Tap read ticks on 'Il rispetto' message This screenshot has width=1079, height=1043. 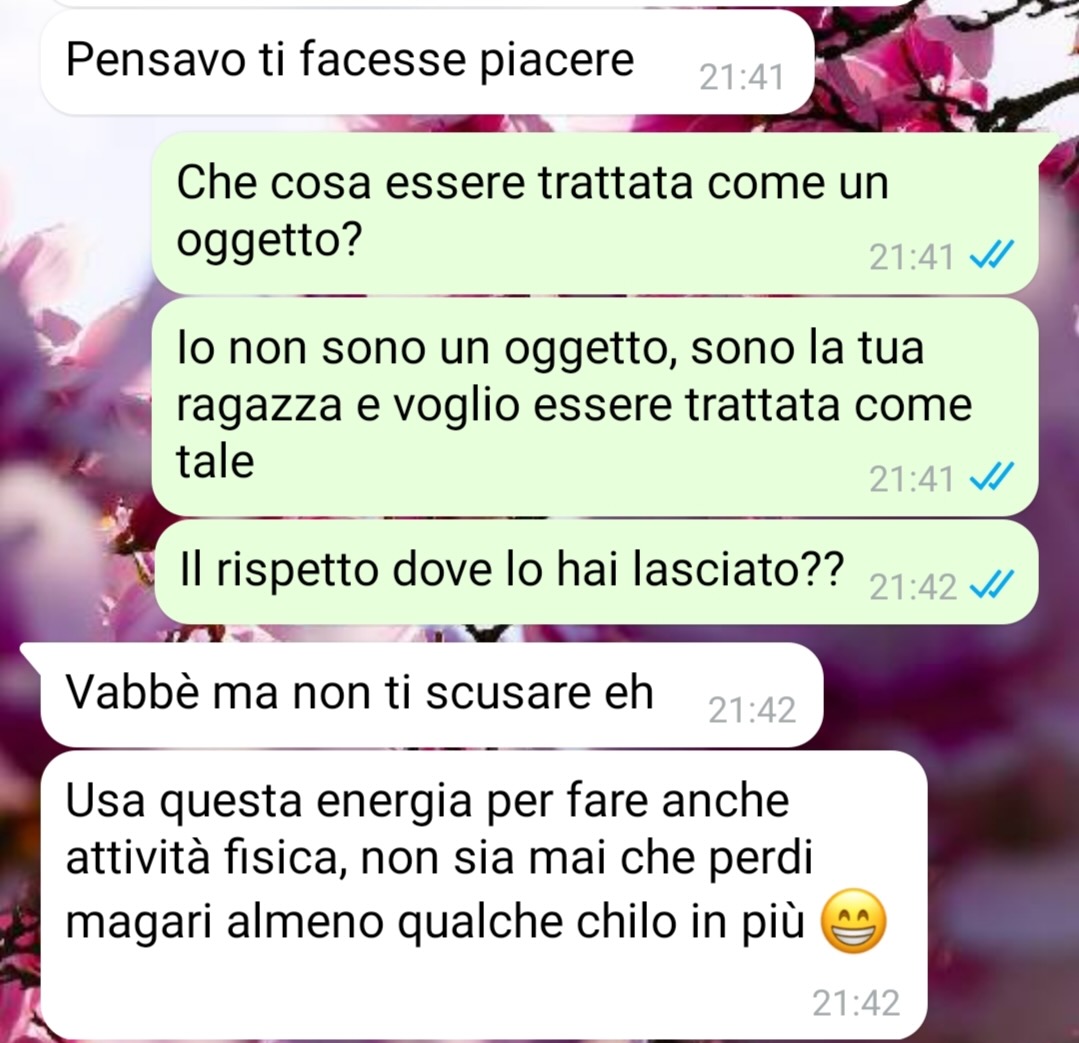pos(991,587)
